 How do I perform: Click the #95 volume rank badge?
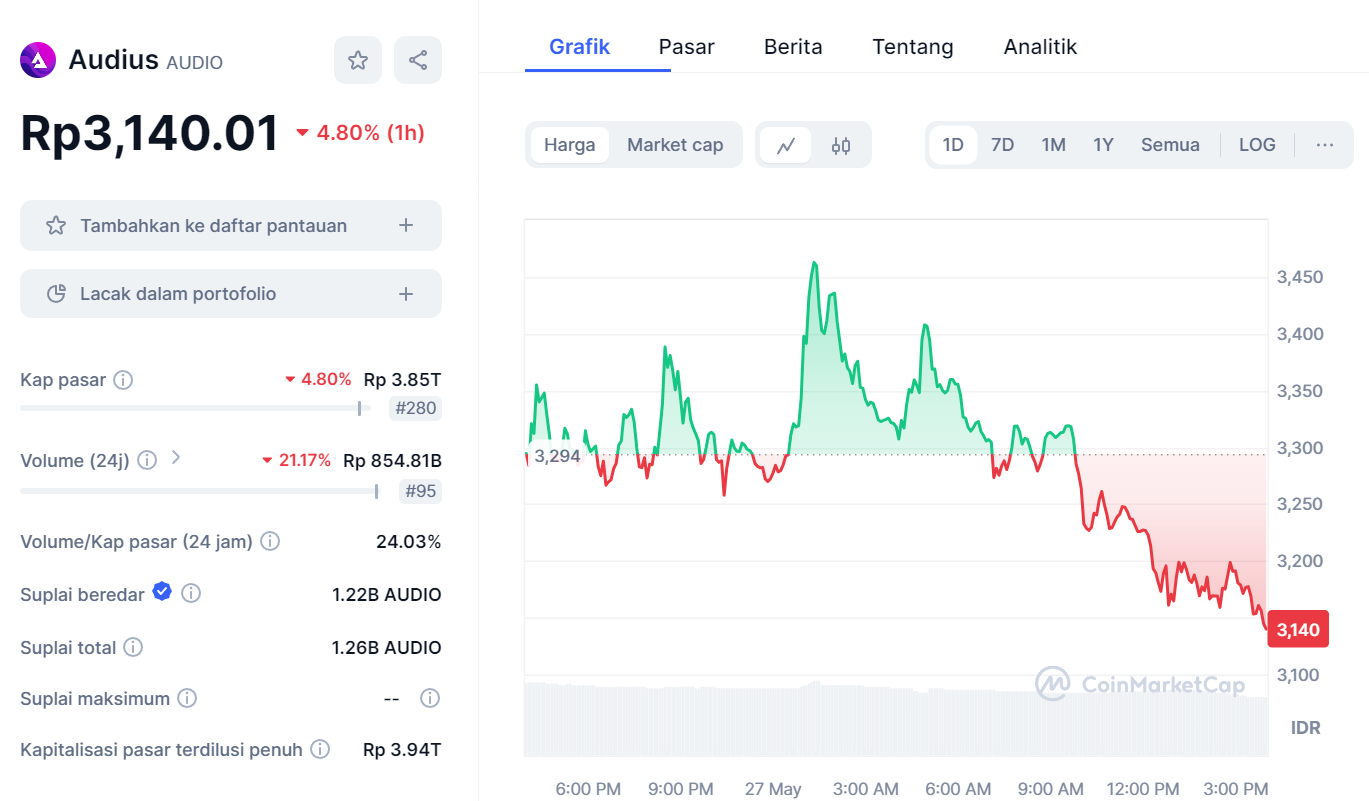click(x=419, y=491)
